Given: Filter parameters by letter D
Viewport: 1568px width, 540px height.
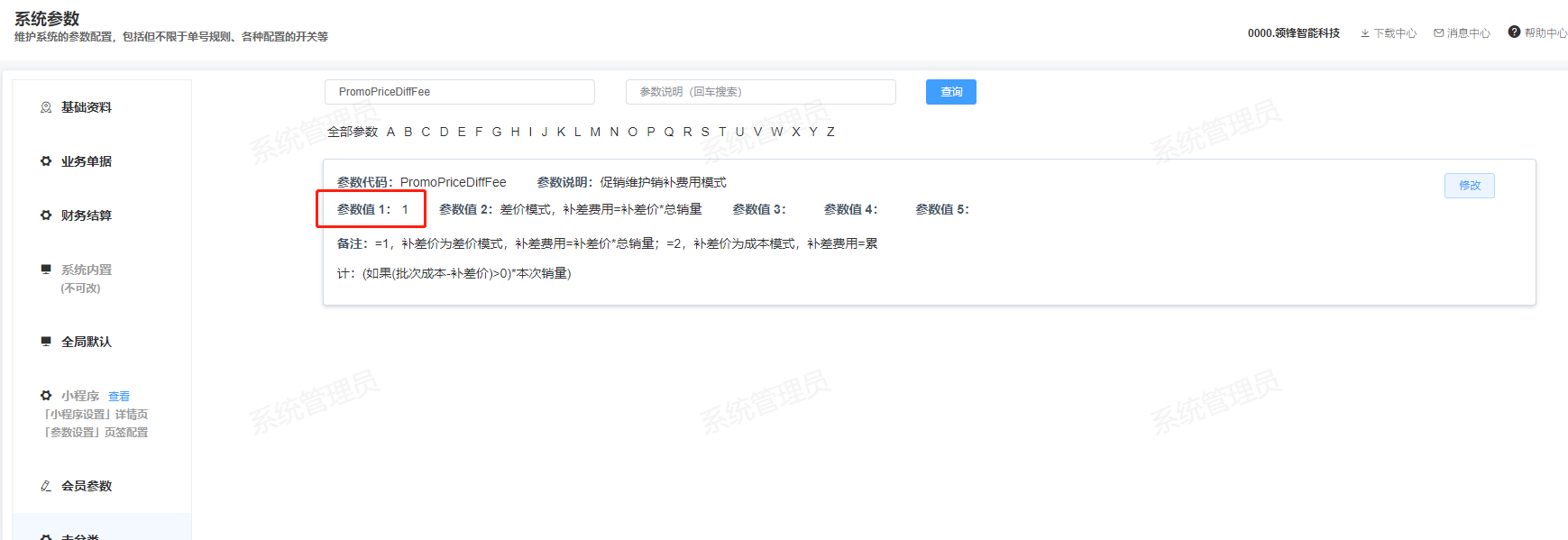Looking at the screenshot, I should [444, 132].
